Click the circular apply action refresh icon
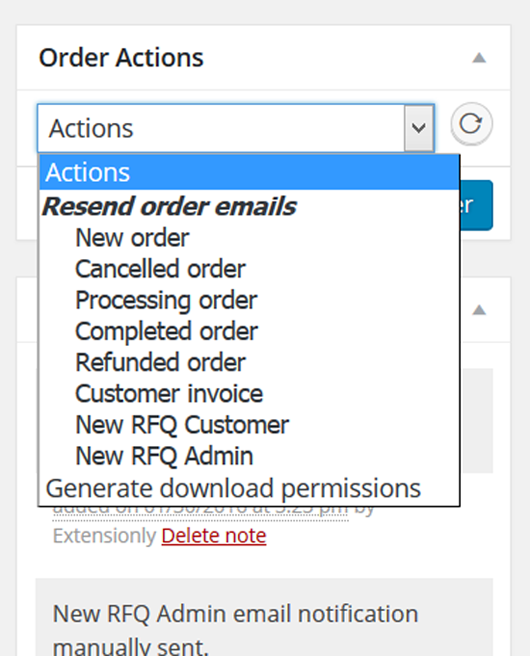 471,124
